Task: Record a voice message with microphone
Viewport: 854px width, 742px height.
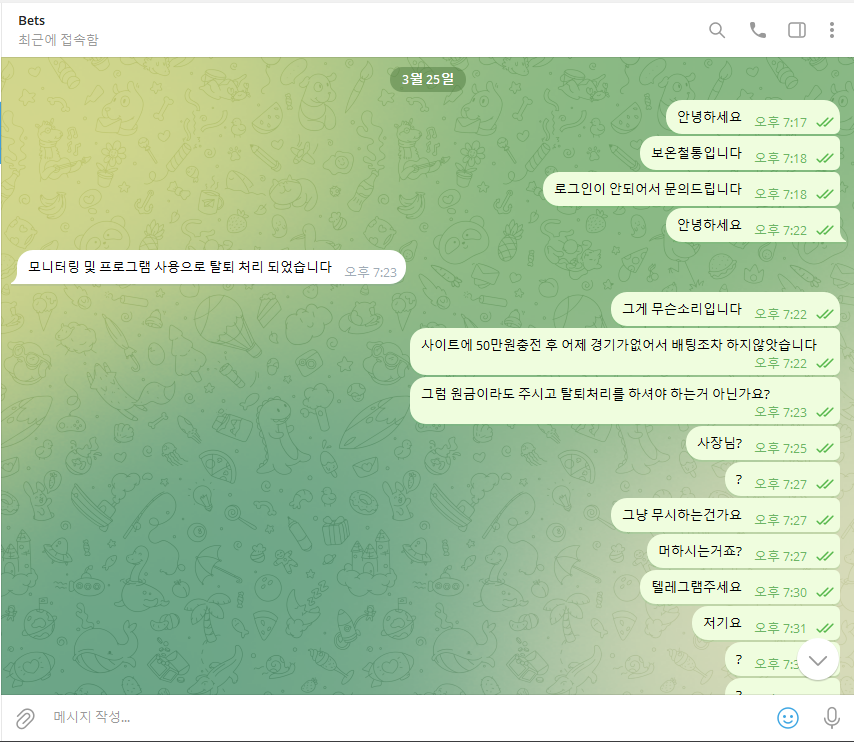Action: [x=830, y=717]
